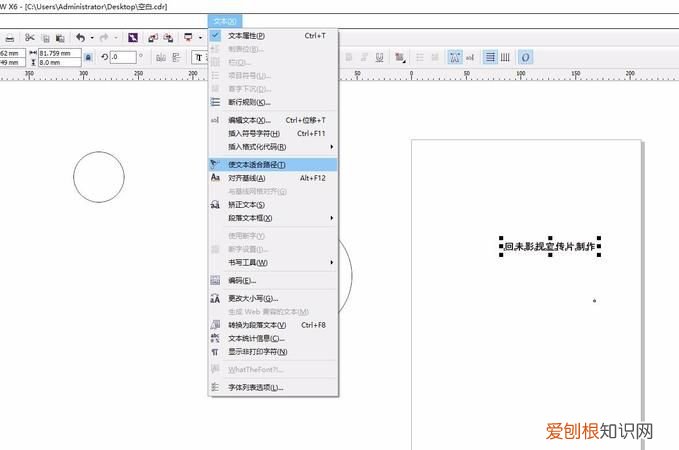Click the object width field 81.759 mm
The height and width of the screenshot is (450, 679).
60,53
